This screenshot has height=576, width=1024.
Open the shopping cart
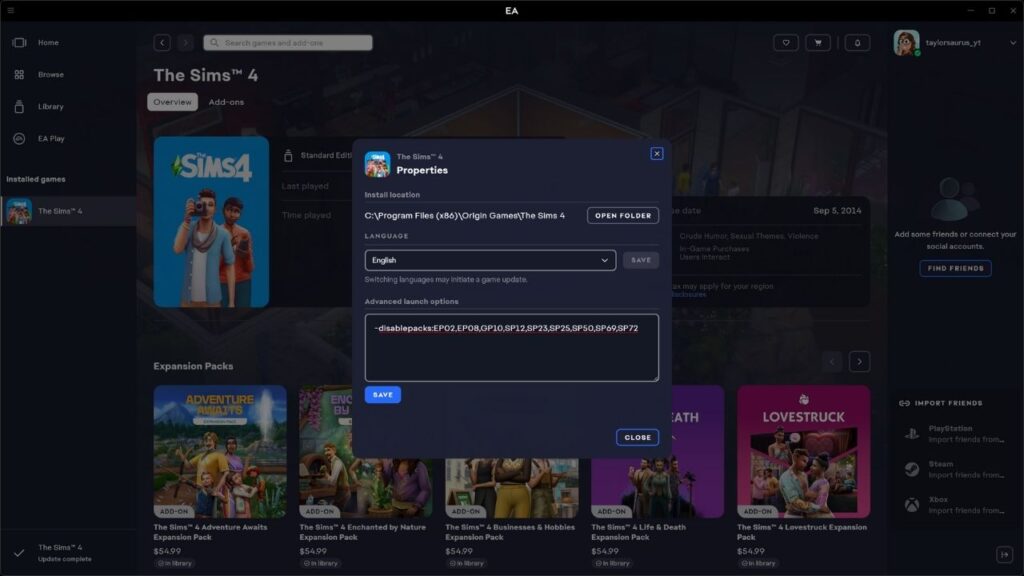click(x=820, y=42)
